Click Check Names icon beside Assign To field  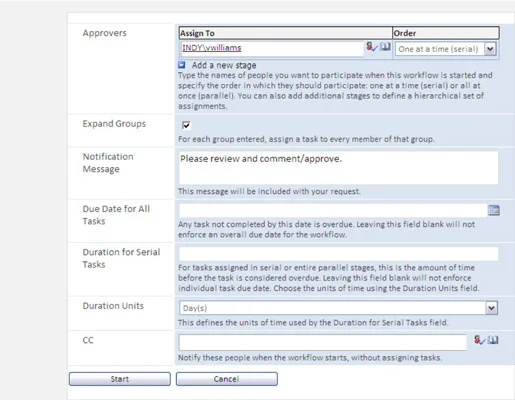click(x=372, y=47)
